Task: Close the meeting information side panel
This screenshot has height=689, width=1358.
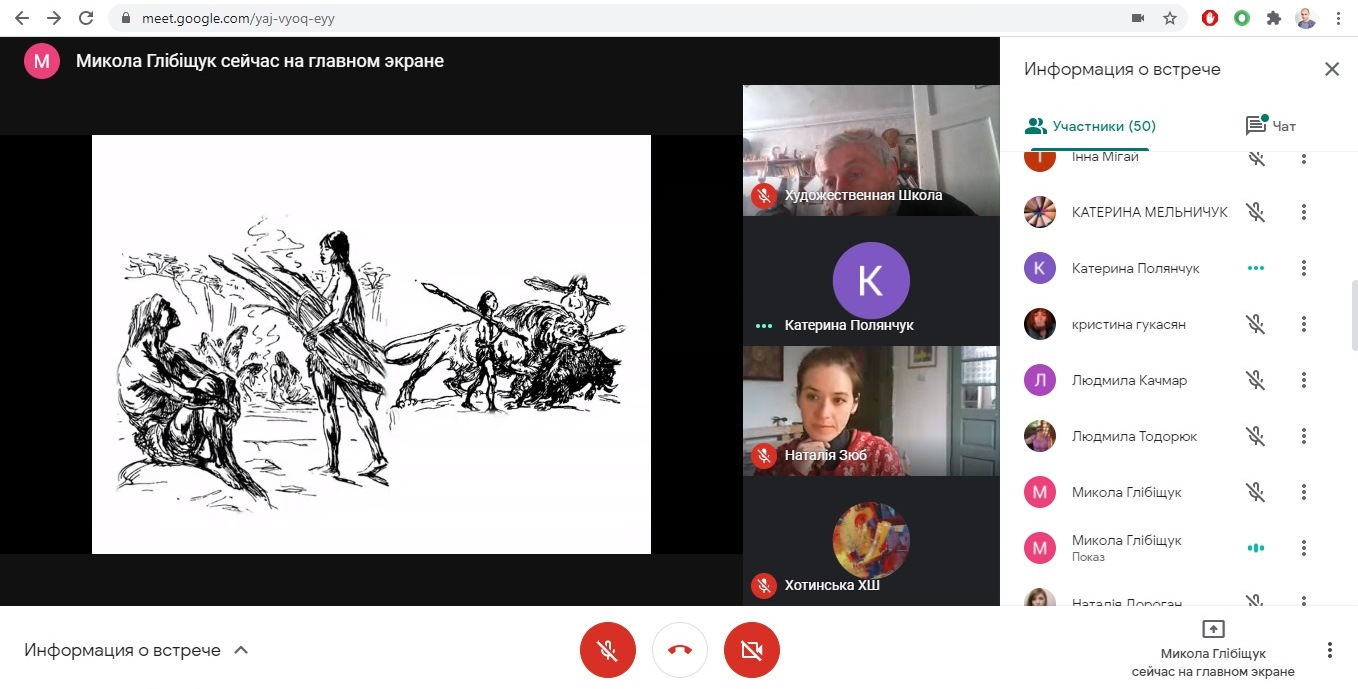Action: click(1332, 69)
